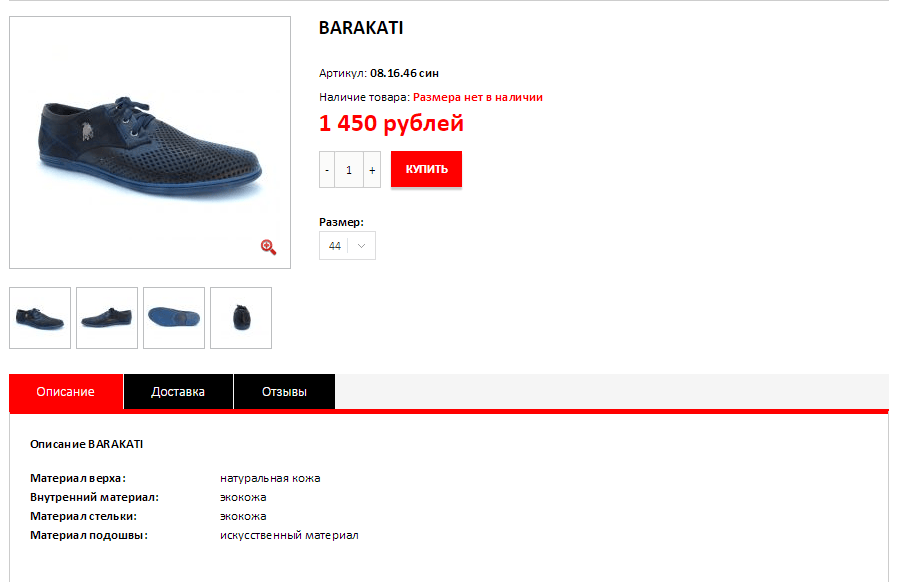Viewport: 922px width, 582px height.
Task: Click the article number 08.16.46 син
Action: click(405, 73)
